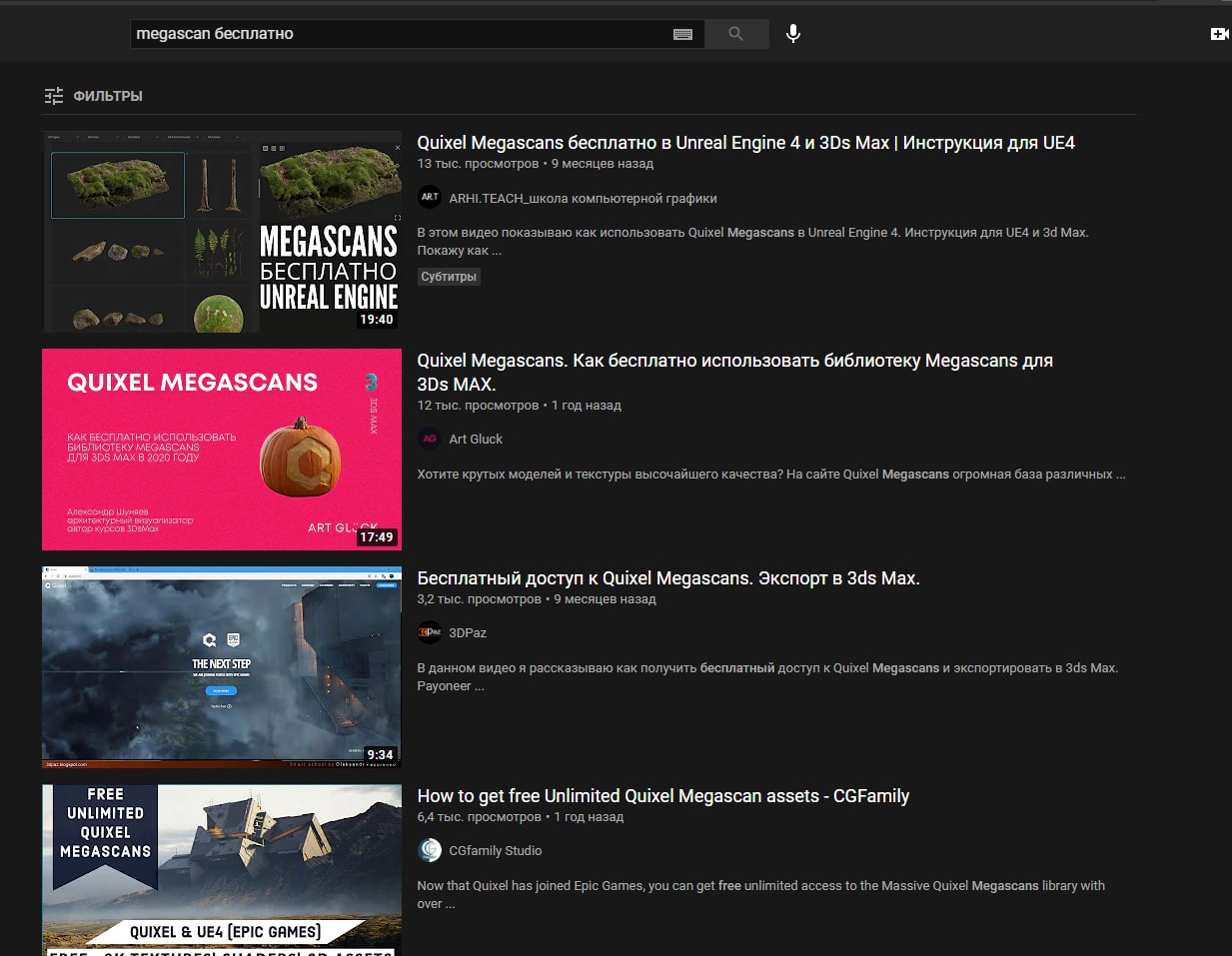Viewport: 1232px width, 956px height.
Task: Open the on-screen keyboard icon in search box
Action: coord(682,34)
